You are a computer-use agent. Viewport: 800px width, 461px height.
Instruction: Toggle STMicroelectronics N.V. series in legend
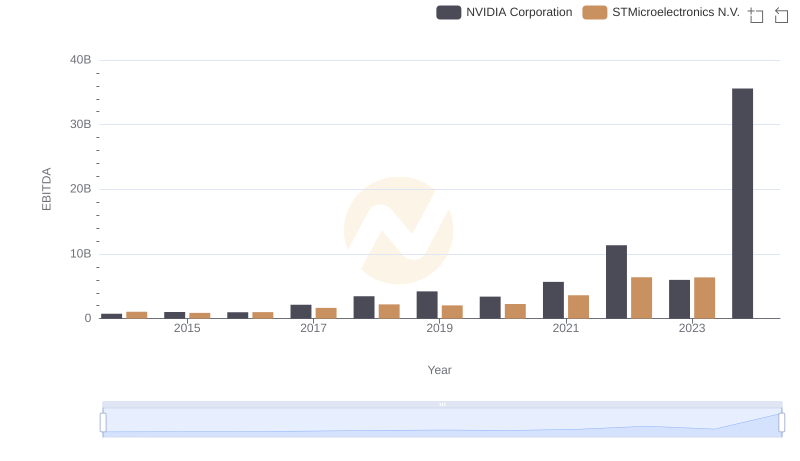661,12
